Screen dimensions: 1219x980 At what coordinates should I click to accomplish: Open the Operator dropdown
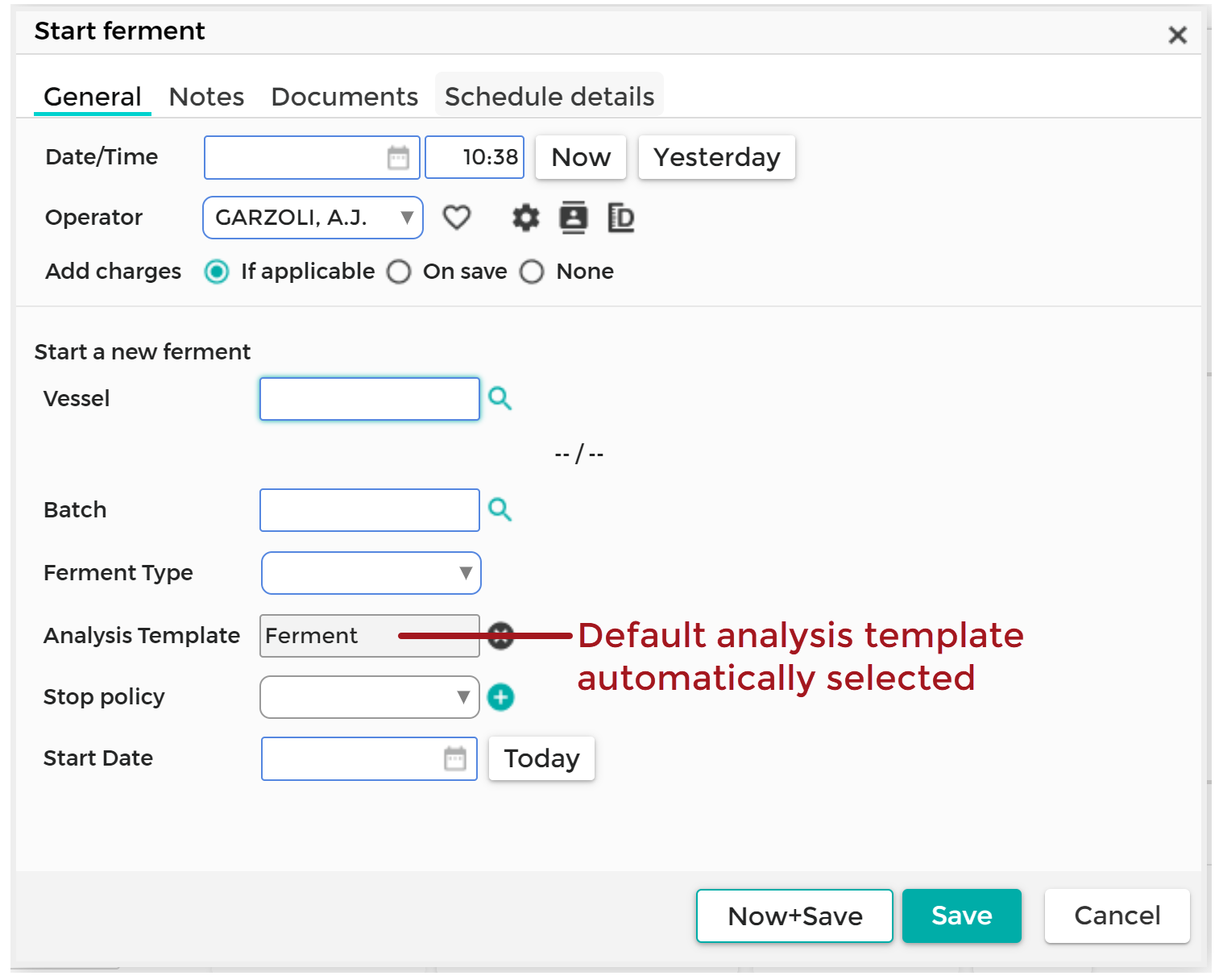click(x=313, y=218)
